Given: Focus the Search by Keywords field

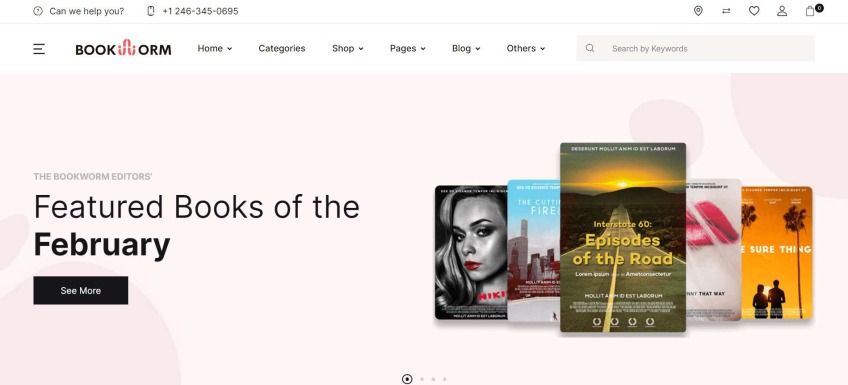Looking at the screenshot, I should pos(695,48).
